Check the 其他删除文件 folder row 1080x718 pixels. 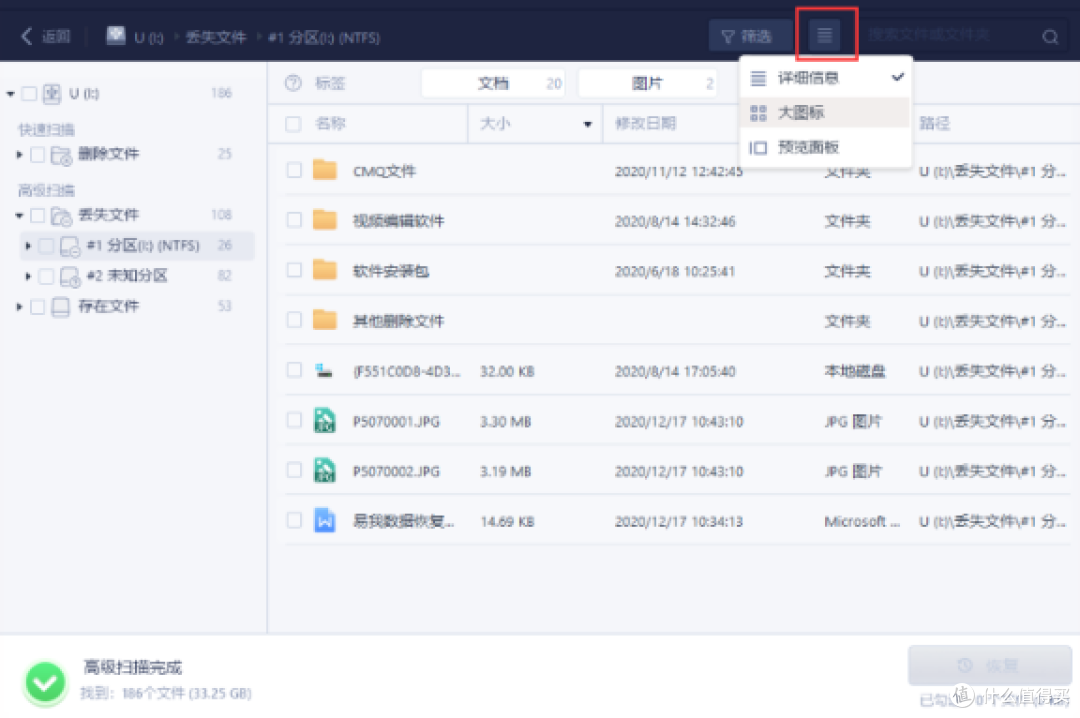pos(294,320)
